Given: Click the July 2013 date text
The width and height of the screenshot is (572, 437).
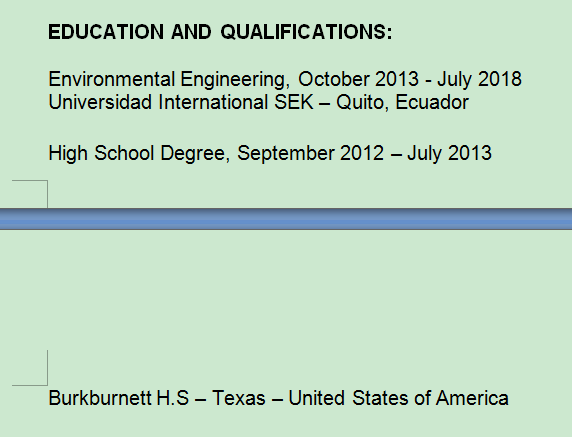Looking at the screenshot, I should point(449,153).
